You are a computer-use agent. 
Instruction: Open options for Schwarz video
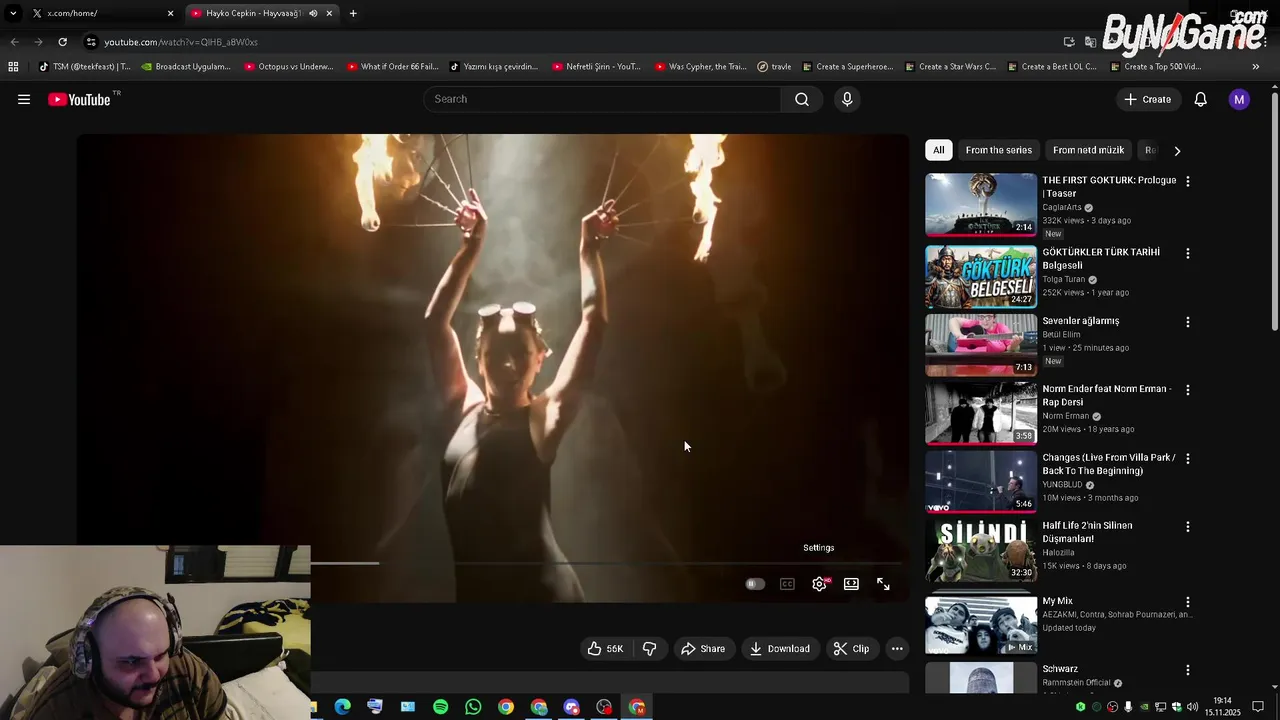pos(1187,670)
